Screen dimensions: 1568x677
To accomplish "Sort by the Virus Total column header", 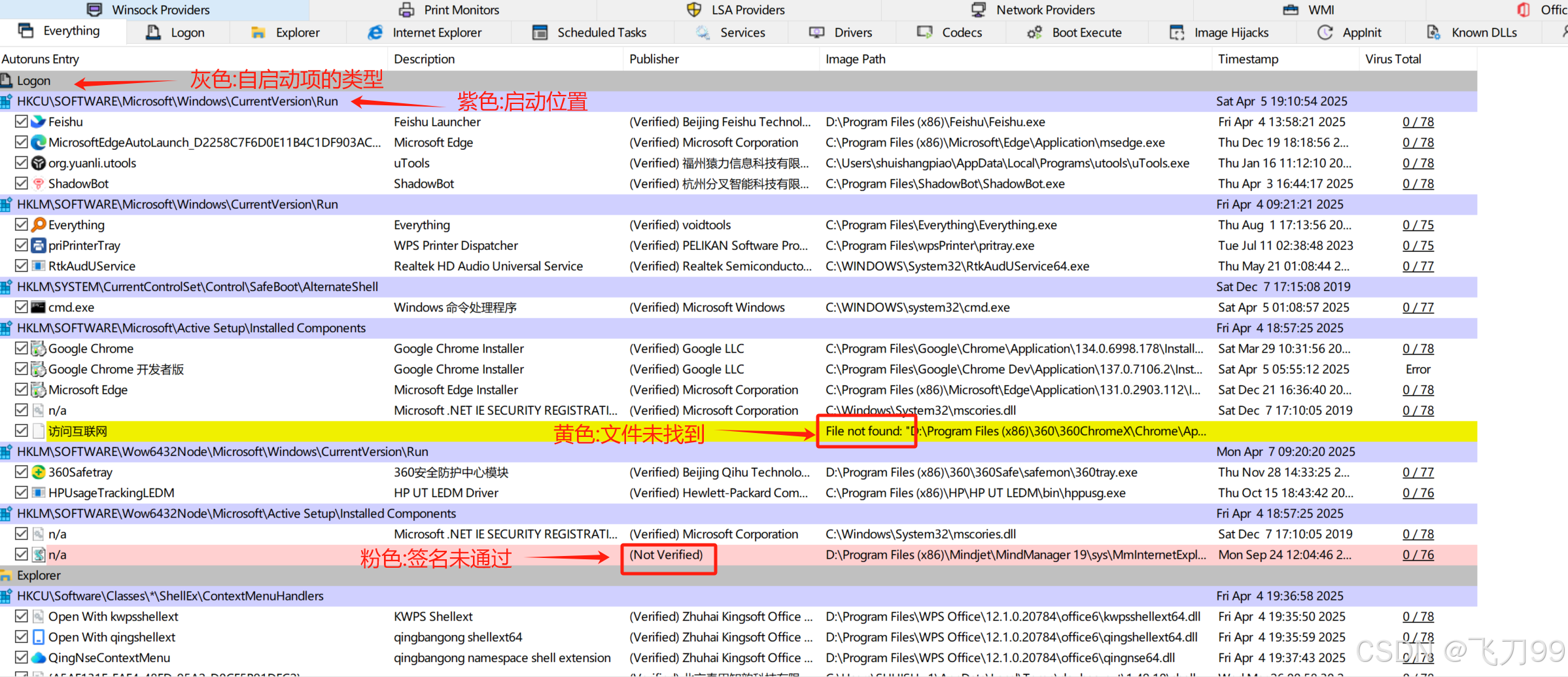I will (1418, 59).
